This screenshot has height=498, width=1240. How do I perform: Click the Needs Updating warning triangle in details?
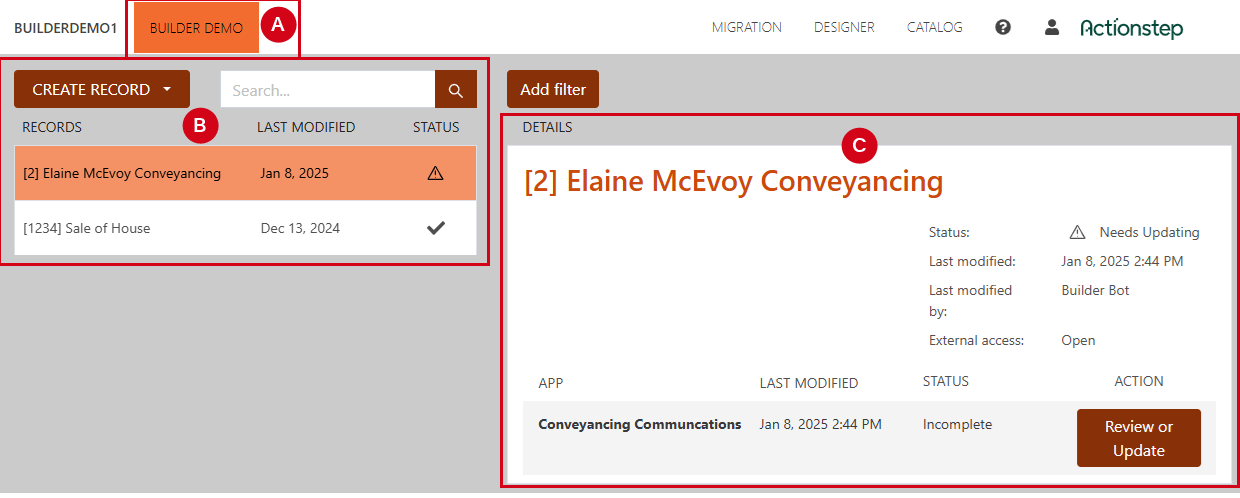click(1077, 232)
